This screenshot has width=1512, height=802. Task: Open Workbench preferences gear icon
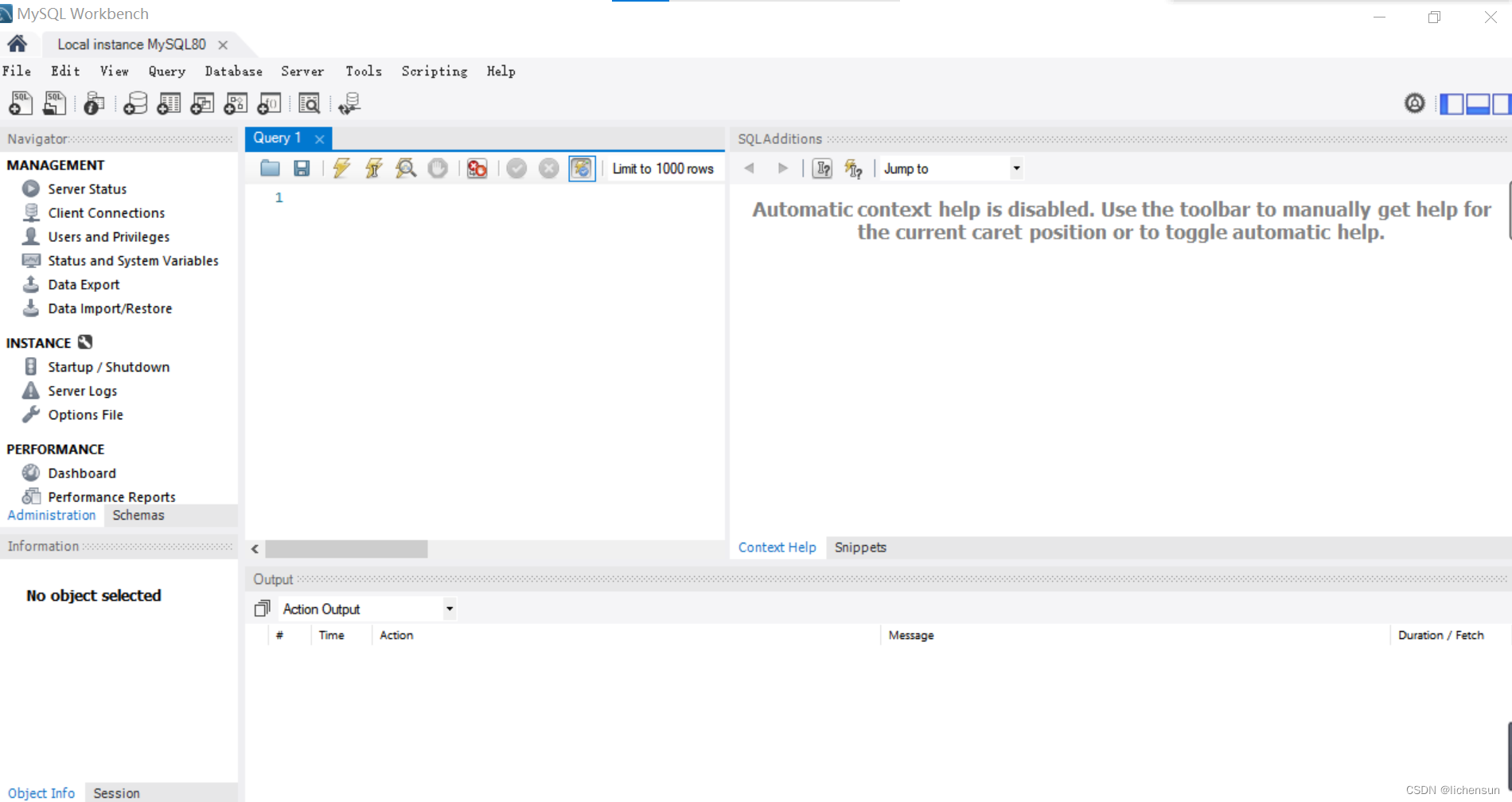point(1414,103)
